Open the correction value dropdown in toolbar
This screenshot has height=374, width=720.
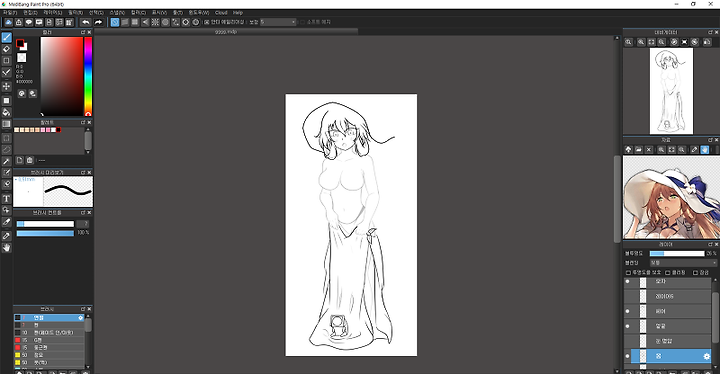pos(278,22)
